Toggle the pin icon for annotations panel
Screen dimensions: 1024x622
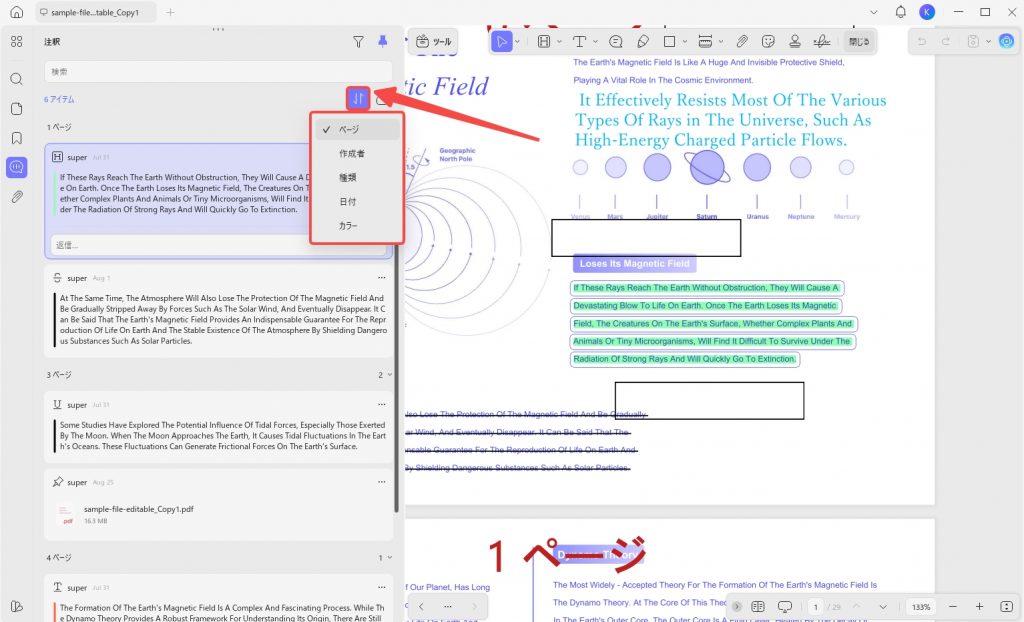point(383,41)
